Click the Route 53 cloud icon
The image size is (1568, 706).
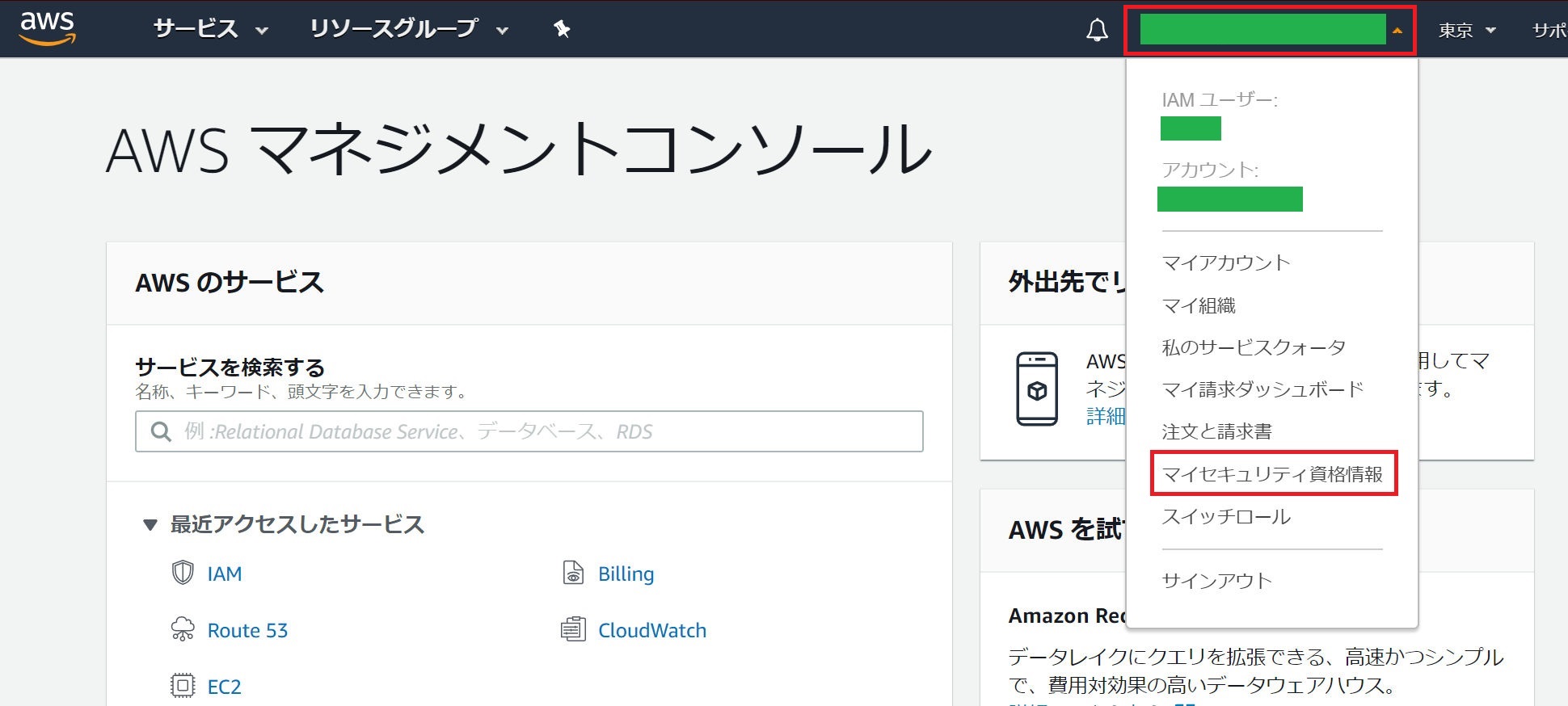(x=183, y=630)
